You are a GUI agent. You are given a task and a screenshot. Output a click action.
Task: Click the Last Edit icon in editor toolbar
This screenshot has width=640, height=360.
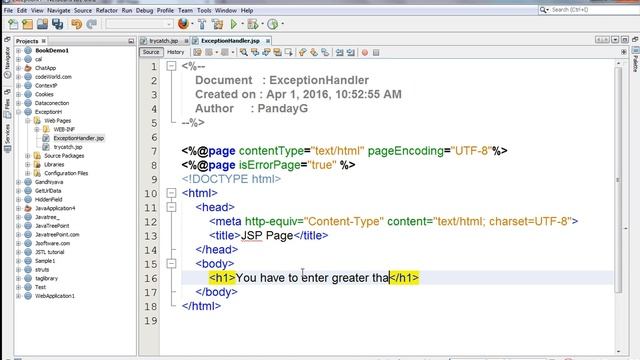click(198, 52)
